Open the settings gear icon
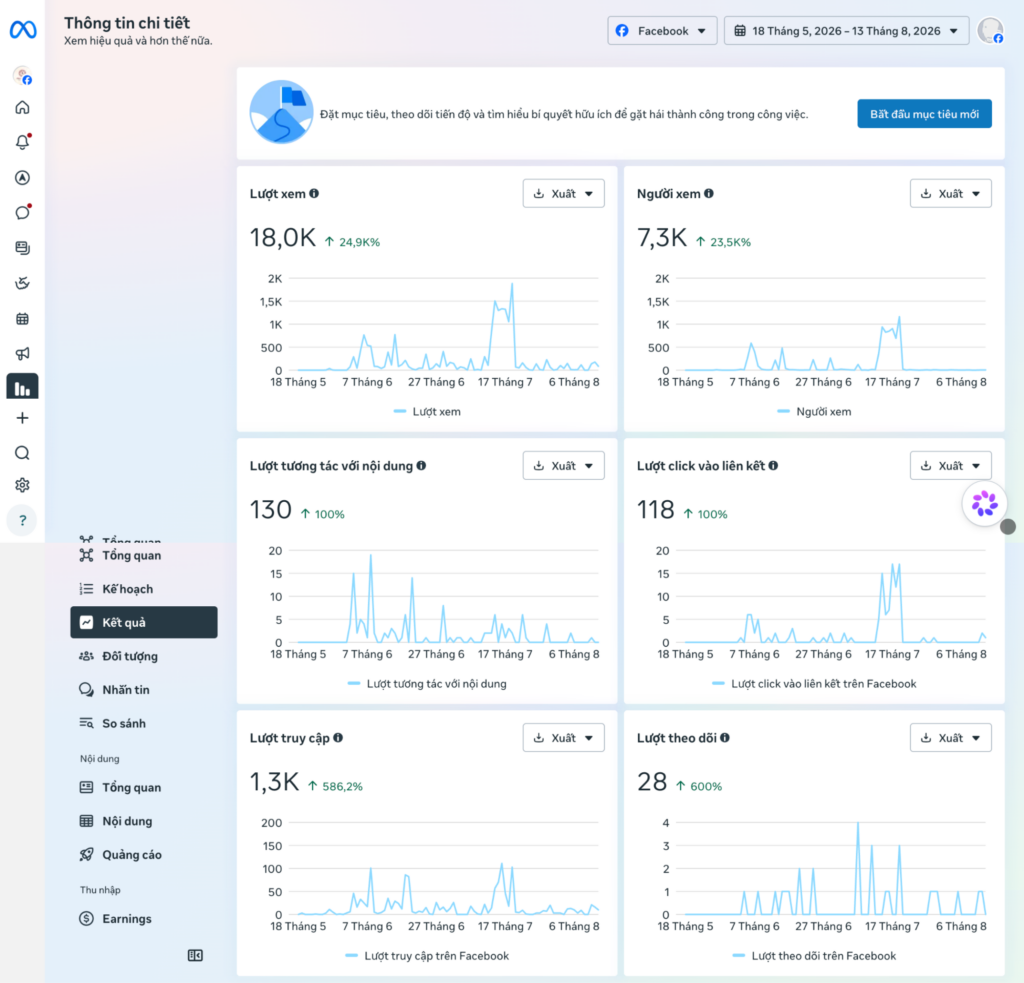Viewport: 1024px width, 983px height. click(x=22, y=485)
